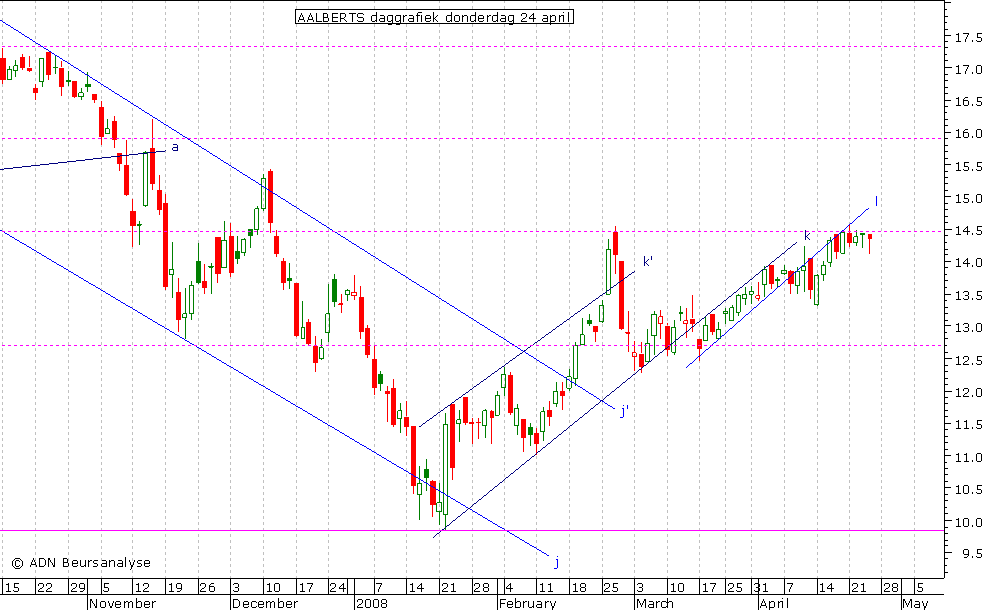This screenshot has height=610, width=985.
Task: Select the 'December' month label
Action: (x=264, y=604)
